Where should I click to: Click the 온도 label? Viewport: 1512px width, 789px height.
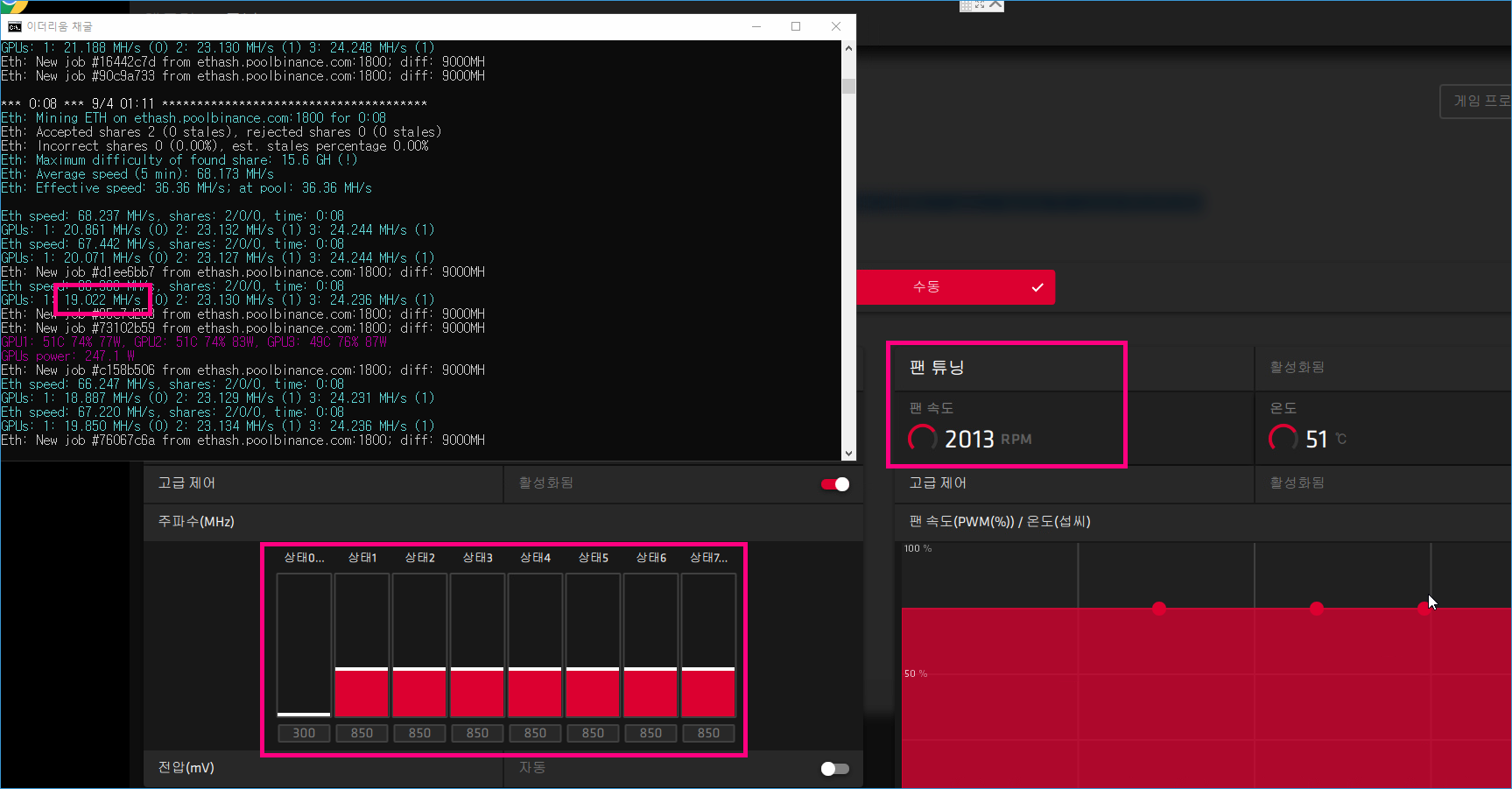[x=1283, y=409]
